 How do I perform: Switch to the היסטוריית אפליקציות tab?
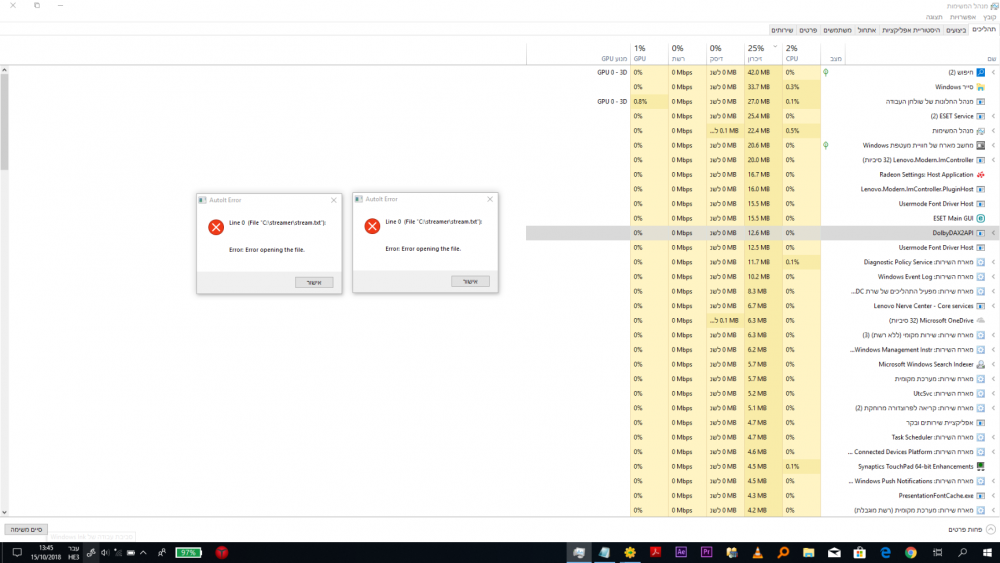911,30
